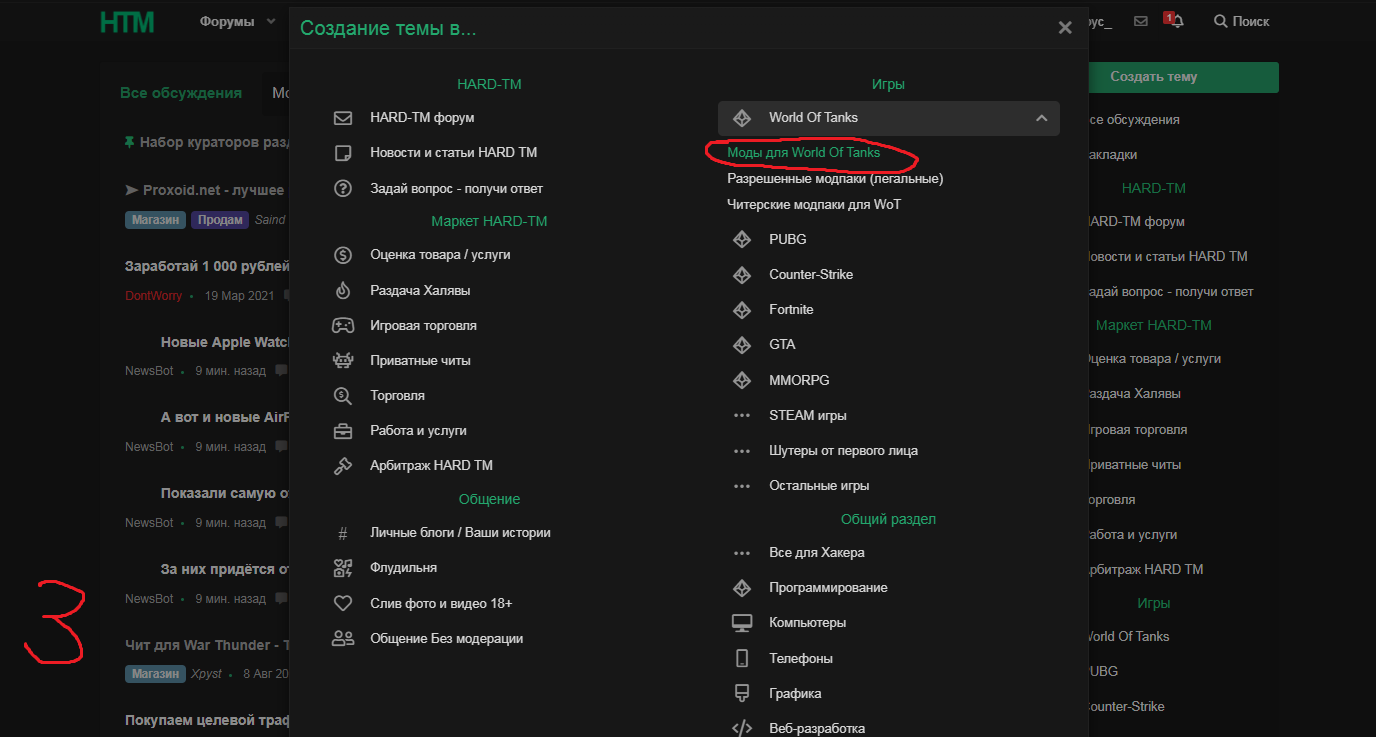Open the Раздача Халявы sidebar link
This screenshot has width=1376, height=737.
pos(1133,394)
